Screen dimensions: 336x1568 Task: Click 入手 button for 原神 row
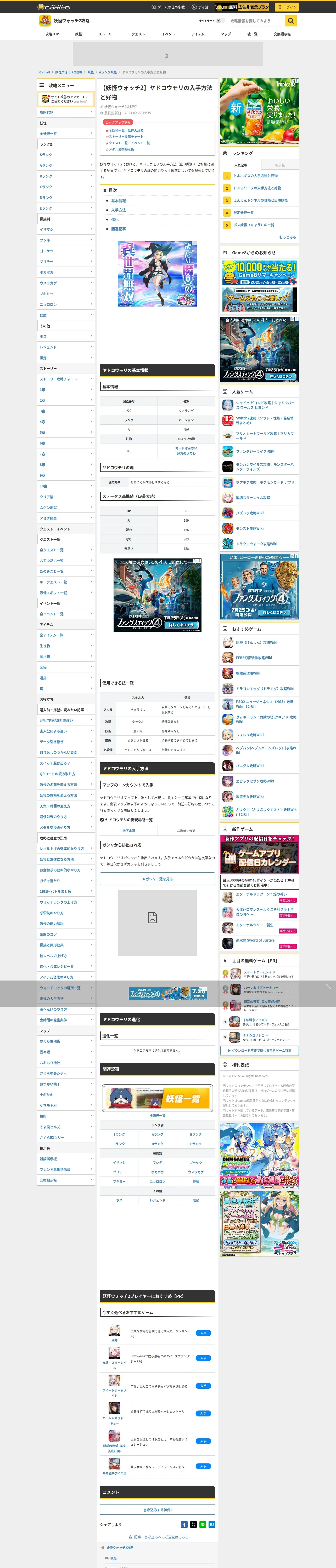(x=203, y=1333)
